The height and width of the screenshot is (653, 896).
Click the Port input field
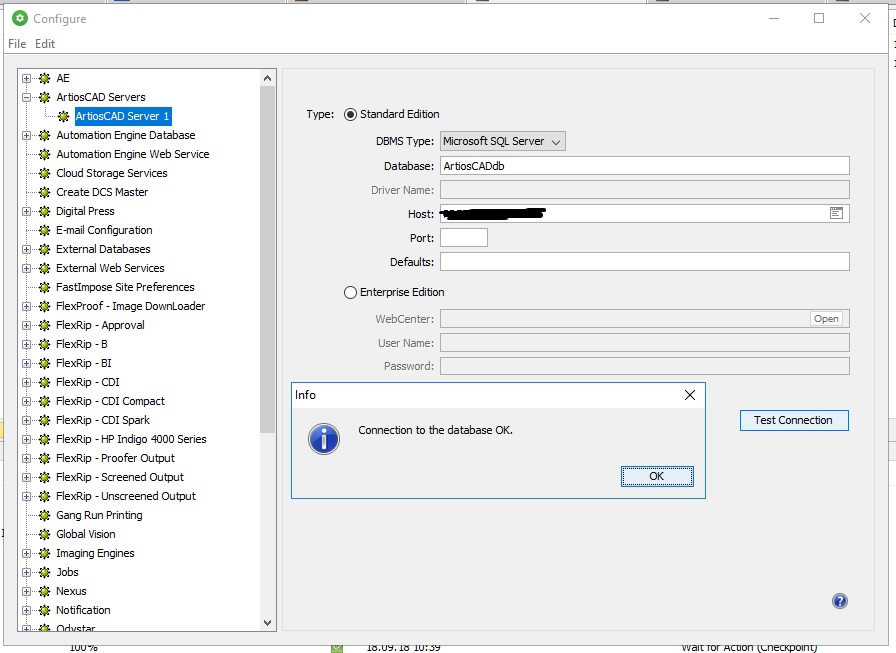pyautogui.click(x=463, y=238)
